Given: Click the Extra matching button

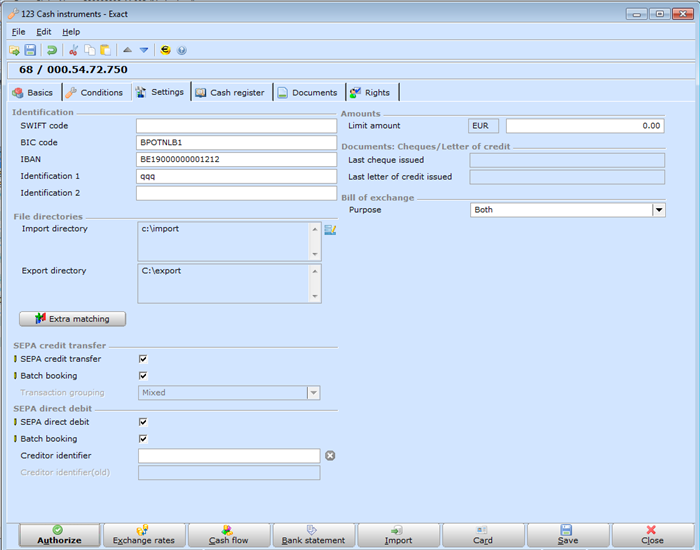Looking at the screenshot, I should (73, 319).
